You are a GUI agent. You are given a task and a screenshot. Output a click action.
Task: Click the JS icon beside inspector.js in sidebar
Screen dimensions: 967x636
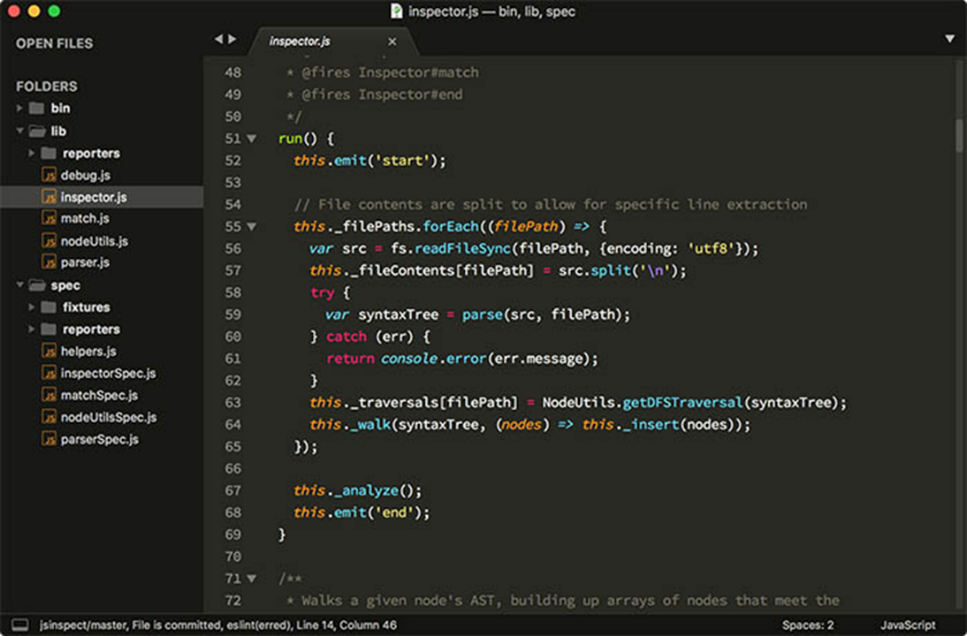click(49, 197)
